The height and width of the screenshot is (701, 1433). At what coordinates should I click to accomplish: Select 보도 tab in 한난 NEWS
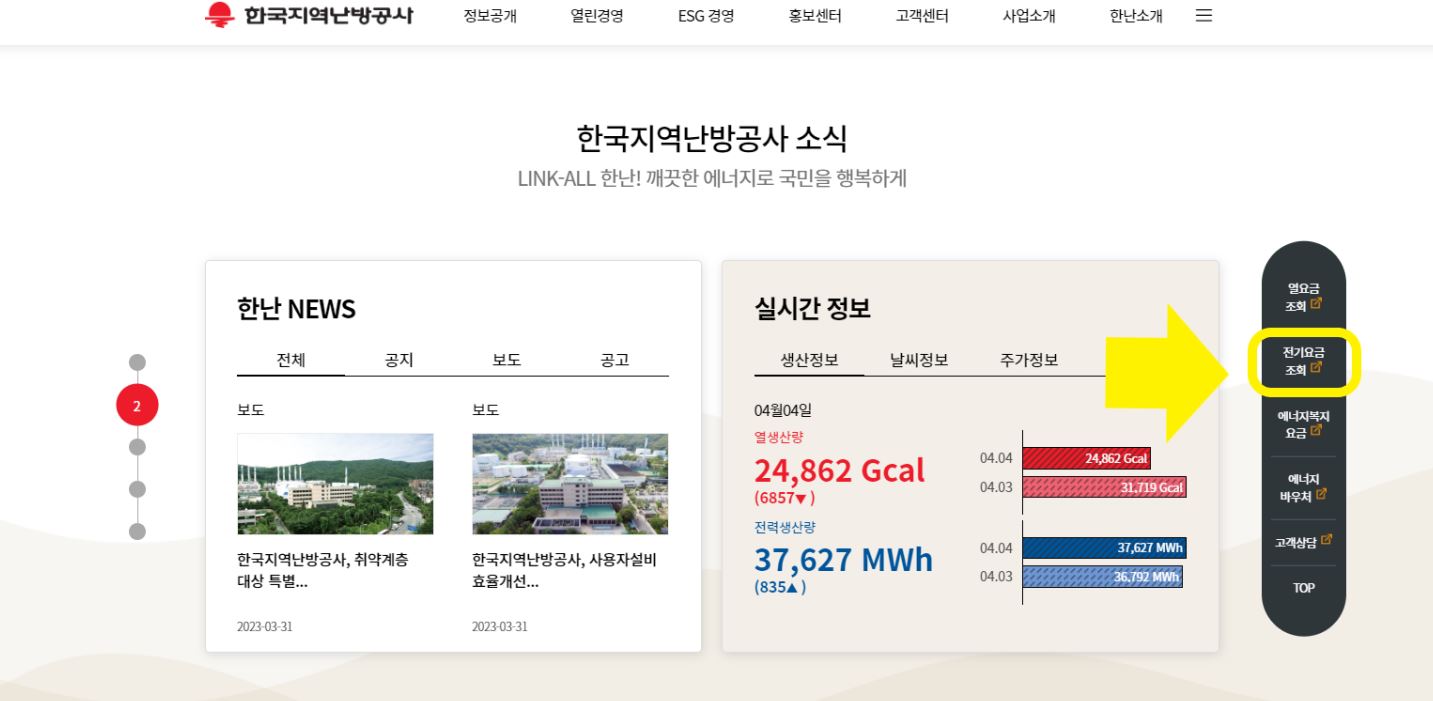point(507,360)
